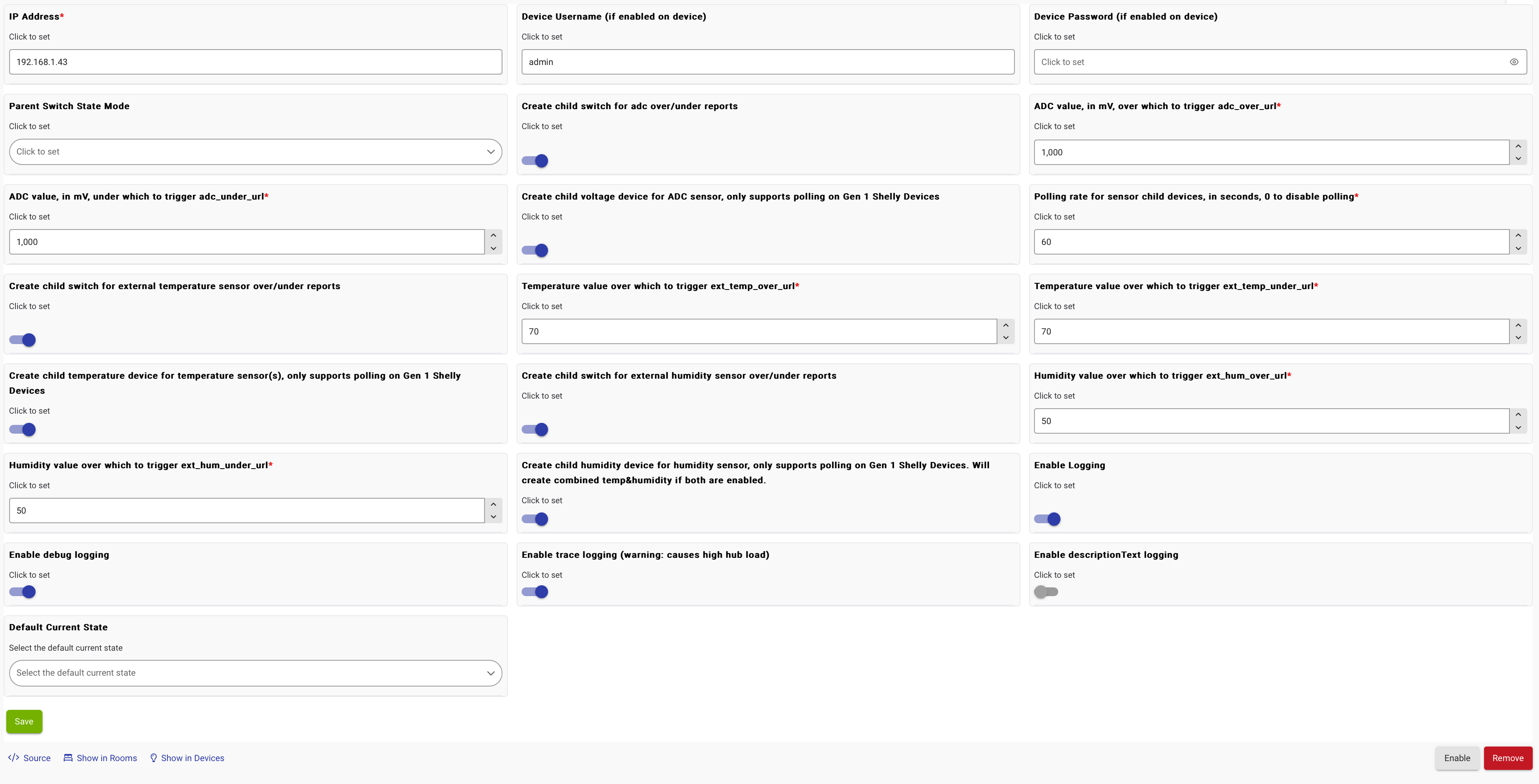Click the Show in Devices bulb icon

pyautogui.click(x=154, y=758)
